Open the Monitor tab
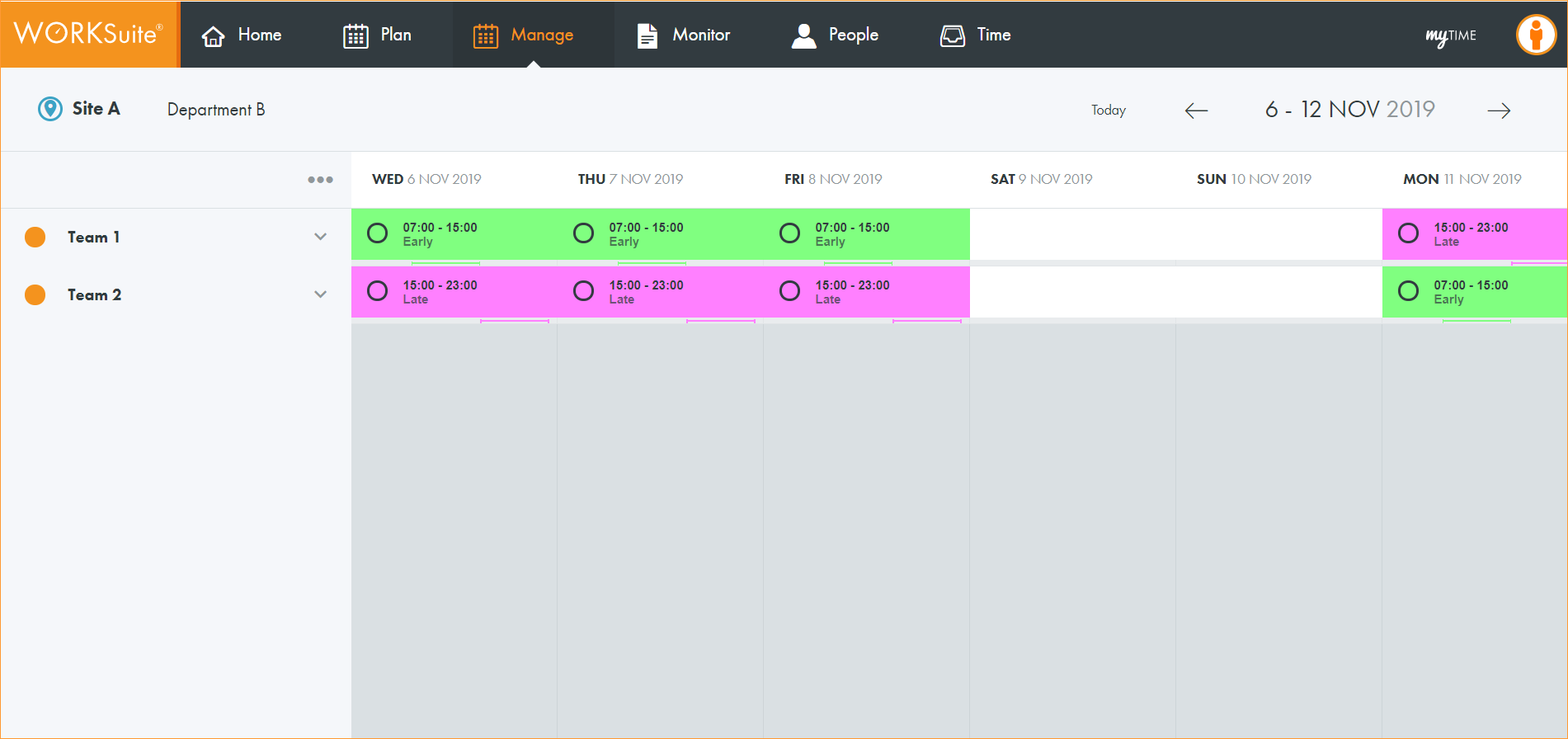This screenshot has width=1568, height=739. 684,35
